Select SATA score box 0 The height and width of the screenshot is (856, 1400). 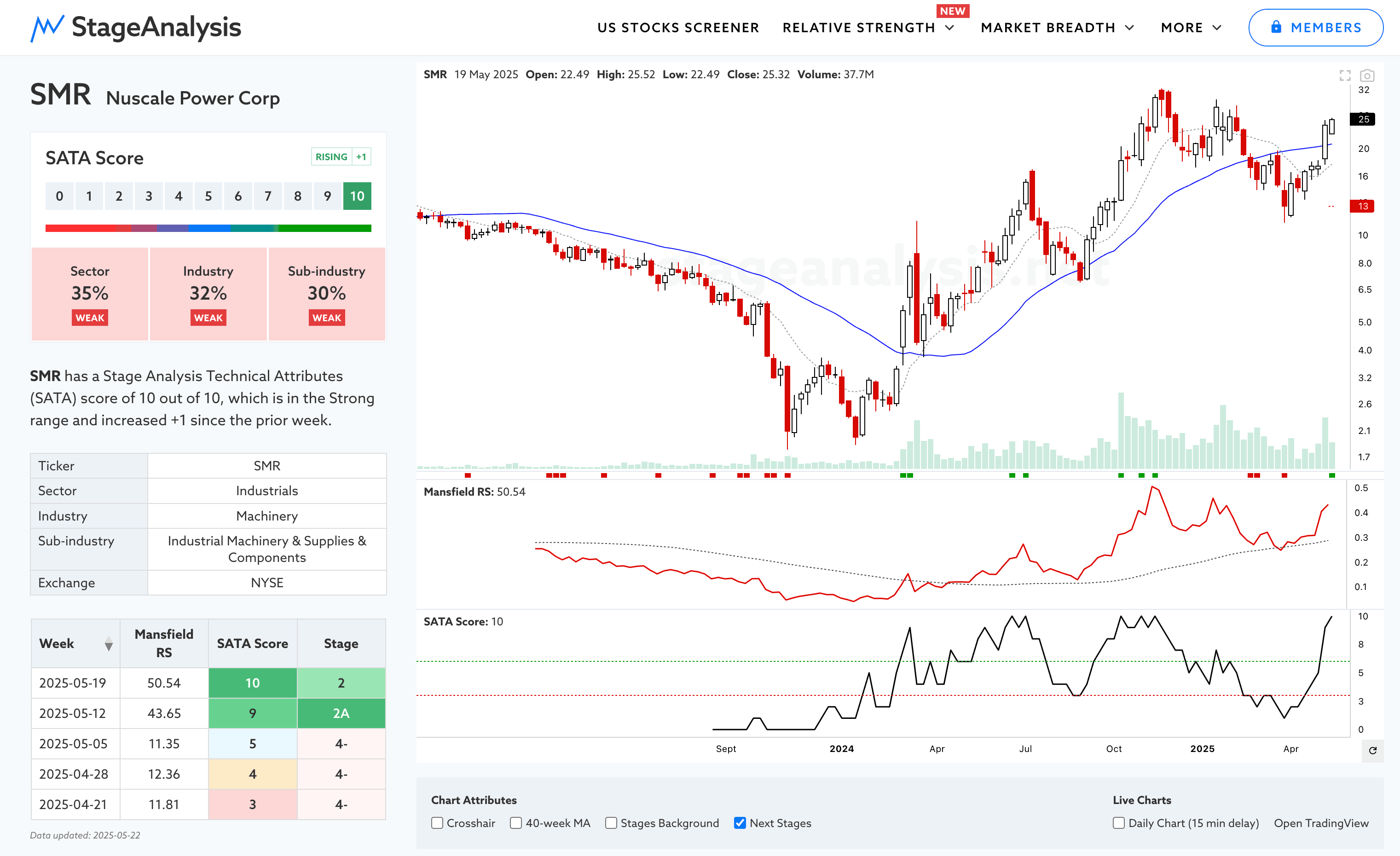(x=60, y=196)
